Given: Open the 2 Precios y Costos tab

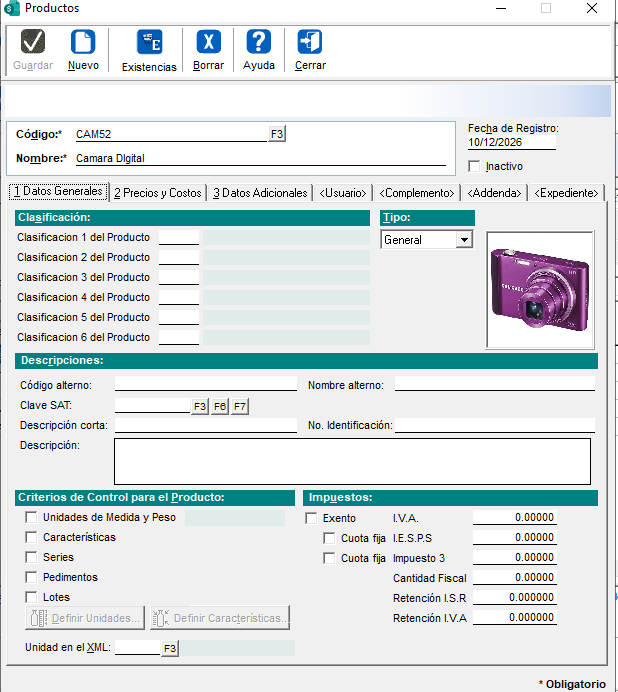Looking at the screenshot, I should point(158,193).
